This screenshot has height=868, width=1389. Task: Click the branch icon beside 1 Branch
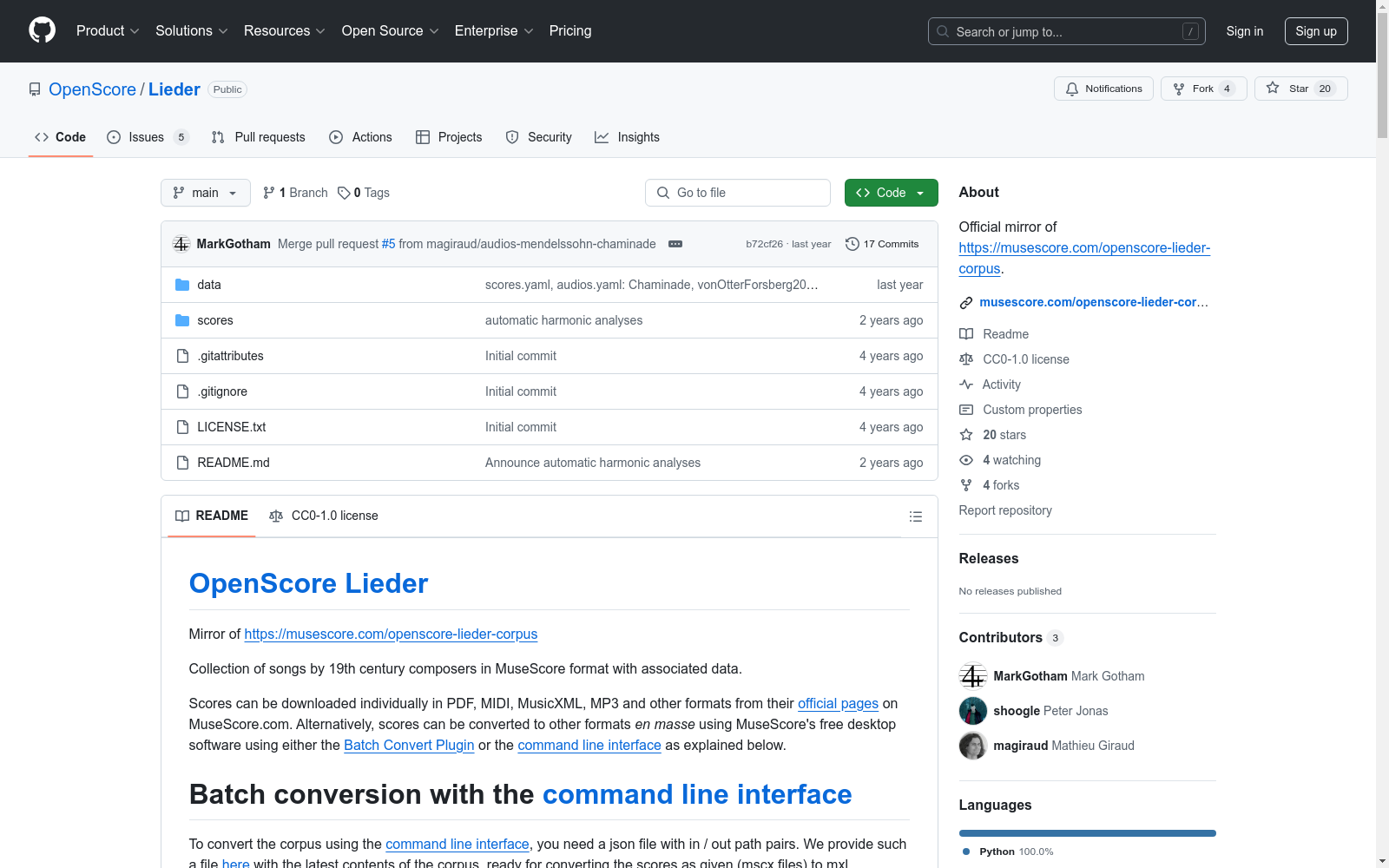coord(269,193)
